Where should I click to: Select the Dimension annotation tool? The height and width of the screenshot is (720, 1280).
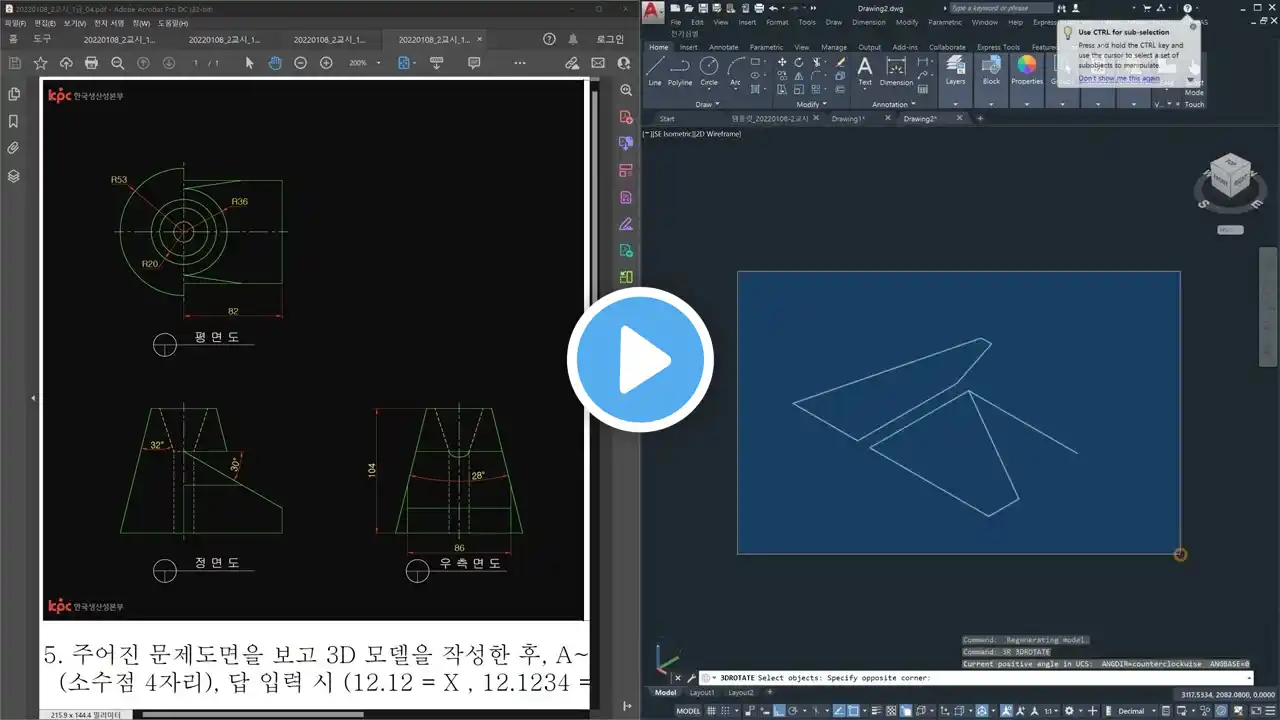[896, 71]
